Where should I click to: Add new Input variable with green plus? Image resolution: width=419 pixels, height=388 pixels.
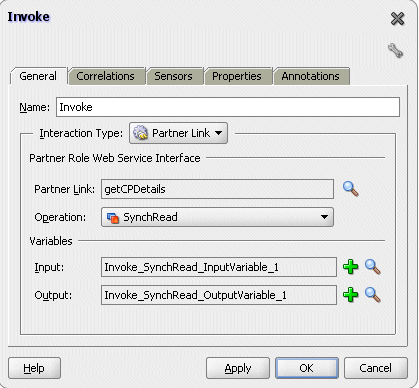point(350,267)
